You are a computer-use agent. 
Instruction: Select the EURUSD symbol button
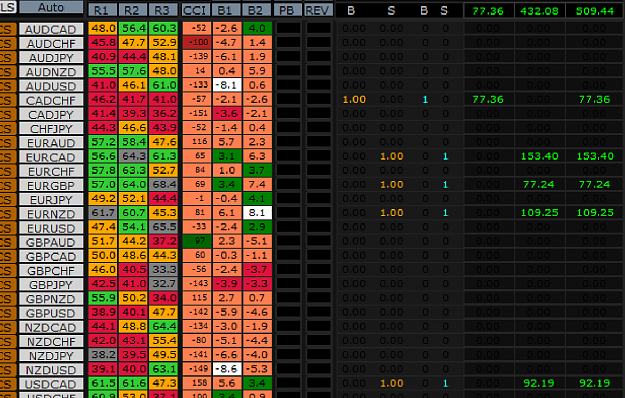(x=51, y=228)
